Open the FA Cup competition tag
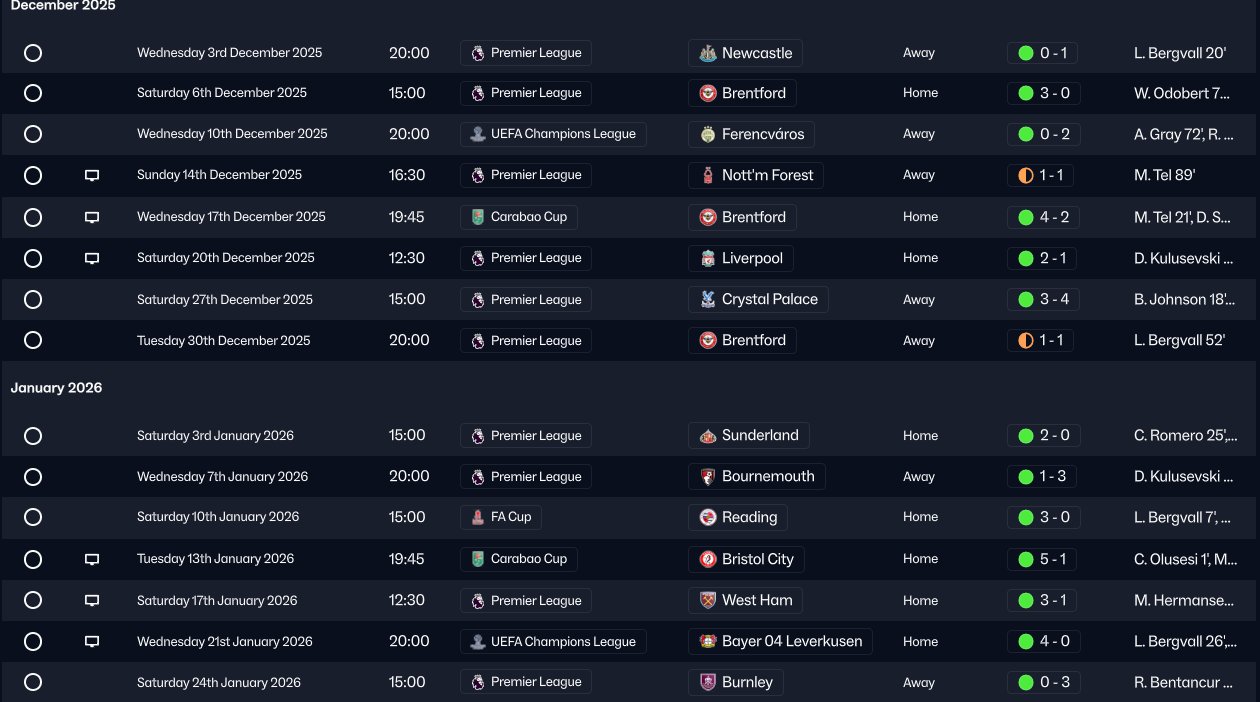1260x702 pixels. click(x=501, y=517)
